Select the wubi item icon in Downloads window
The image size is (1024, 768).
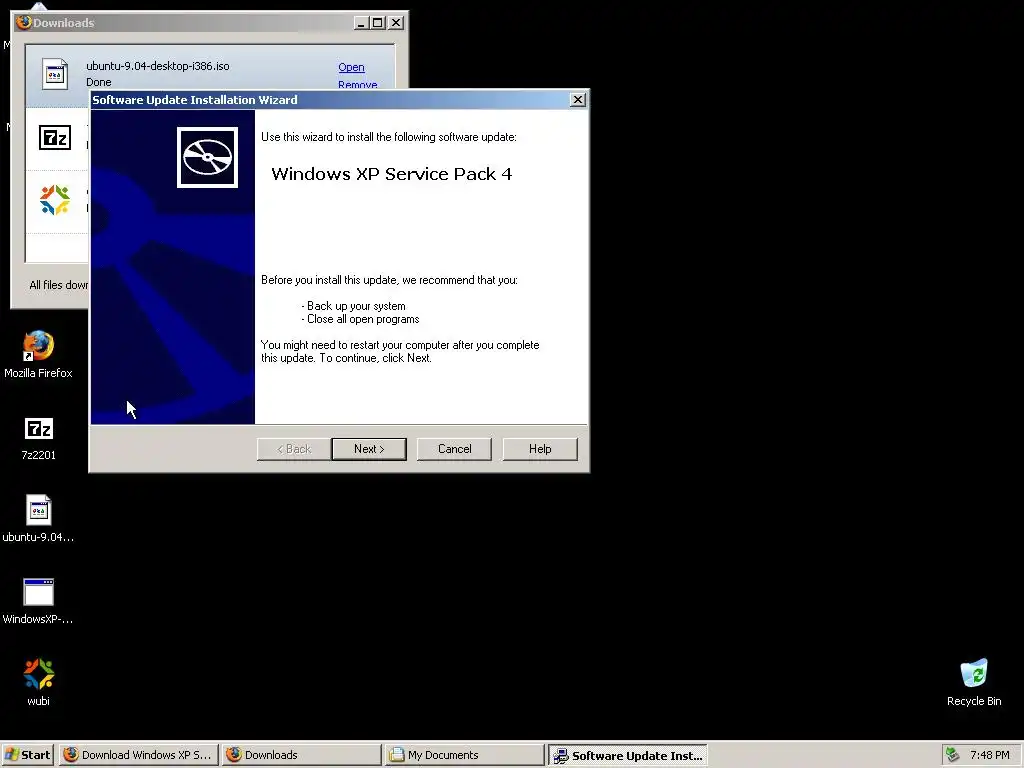coord(55,200)
